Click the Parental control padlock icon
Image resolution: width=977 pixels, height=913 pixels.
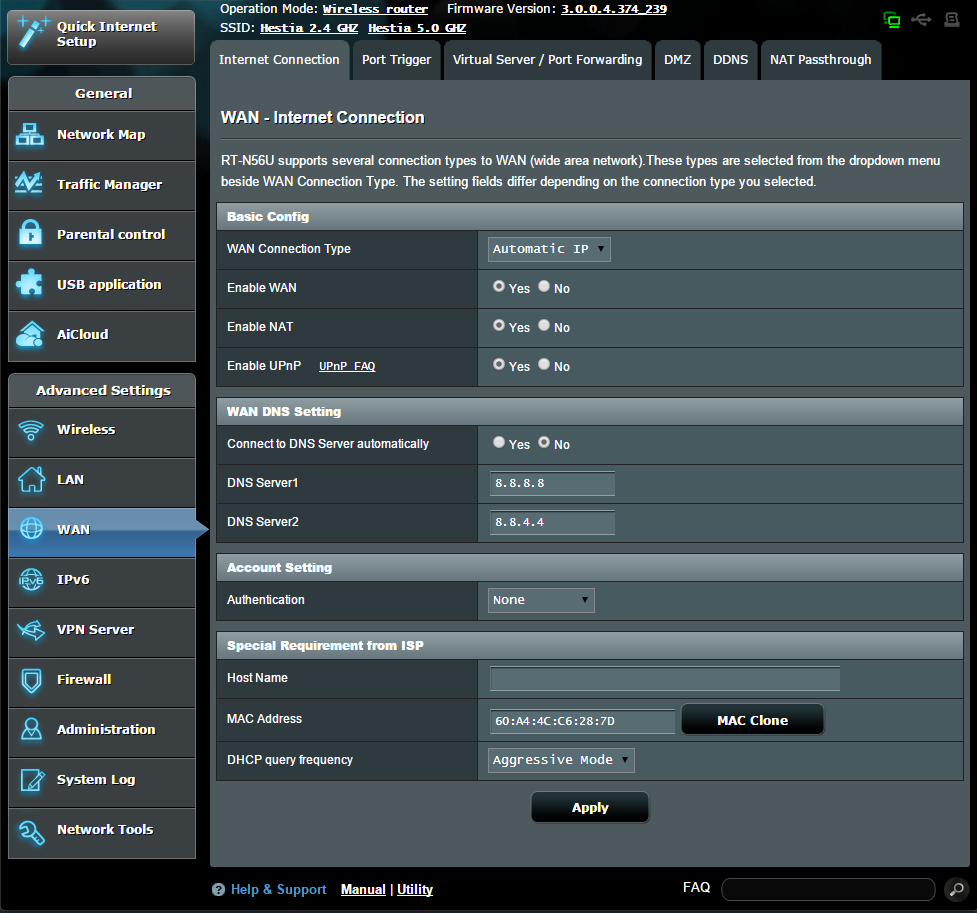(30, 233)
